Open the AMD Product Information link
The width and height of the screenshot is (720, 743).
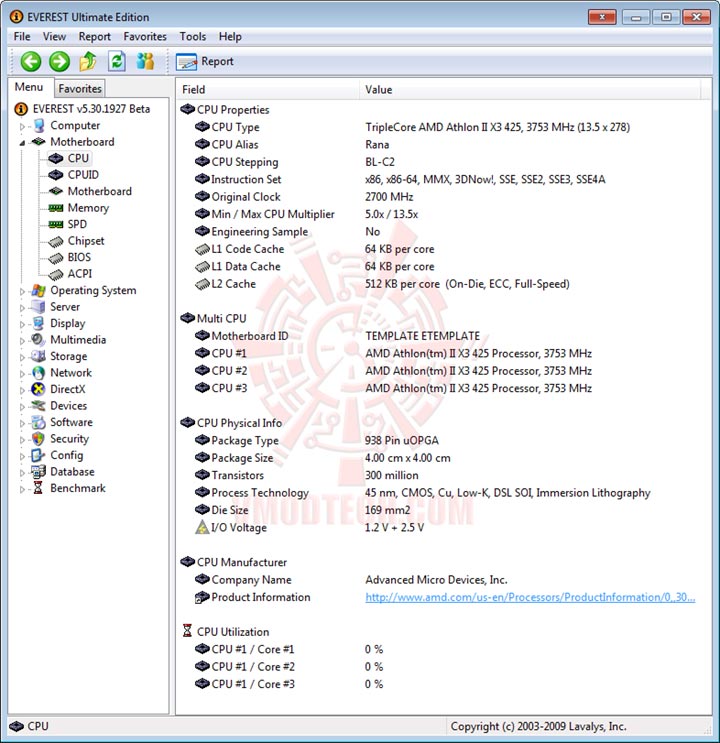pos(530,597)
